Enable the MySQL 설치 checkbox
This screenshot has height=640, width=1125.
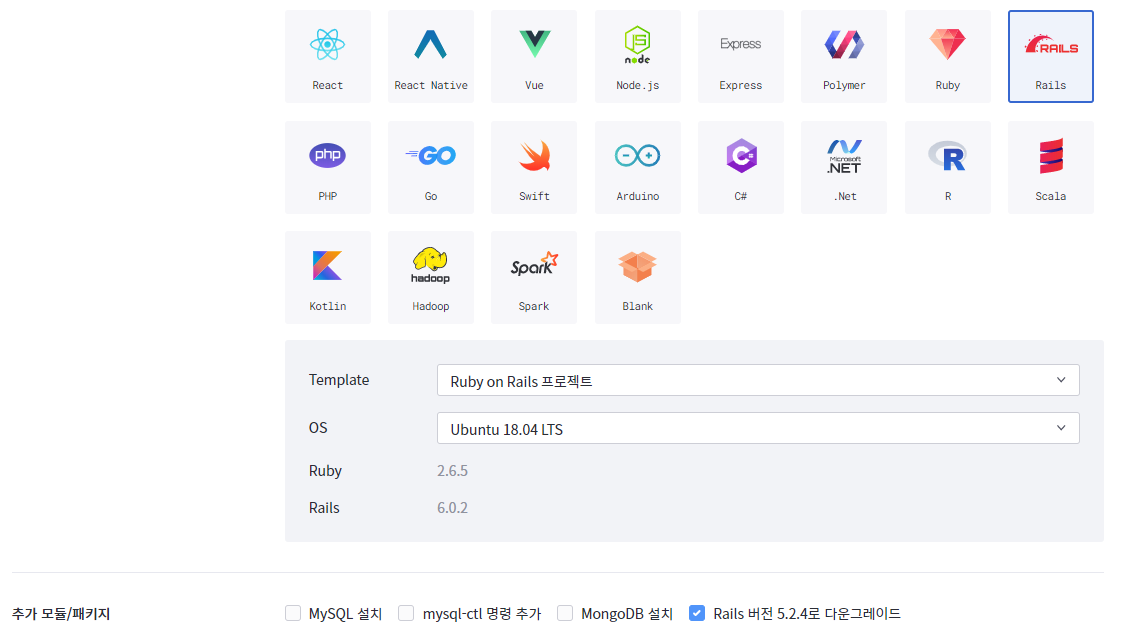pos(293,613)
